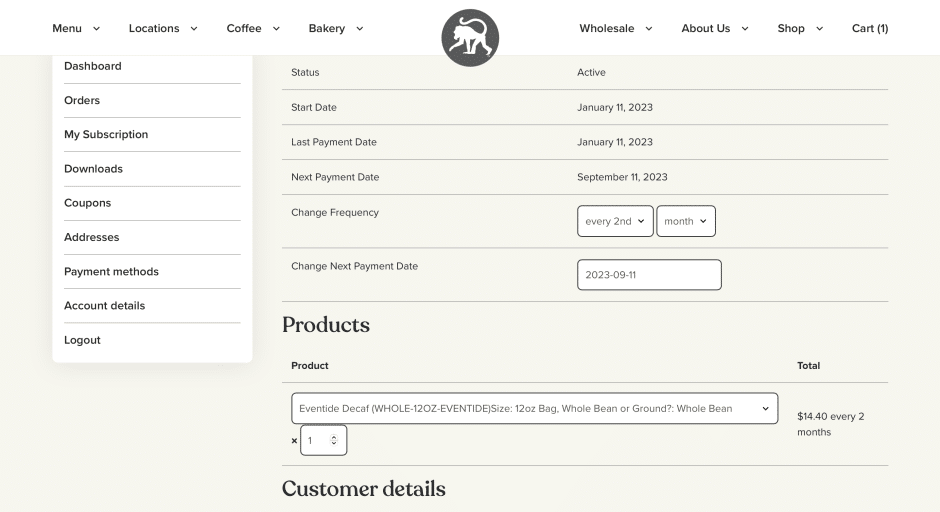Open the 'every 2nd' frequency dropdown

pos(615,221)
